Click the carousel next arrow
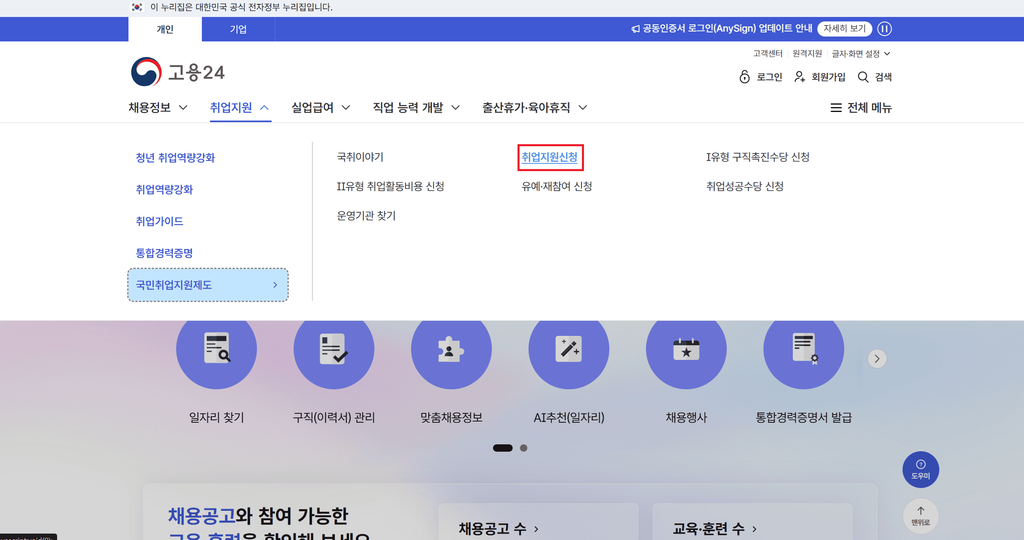 click(877, 358)
